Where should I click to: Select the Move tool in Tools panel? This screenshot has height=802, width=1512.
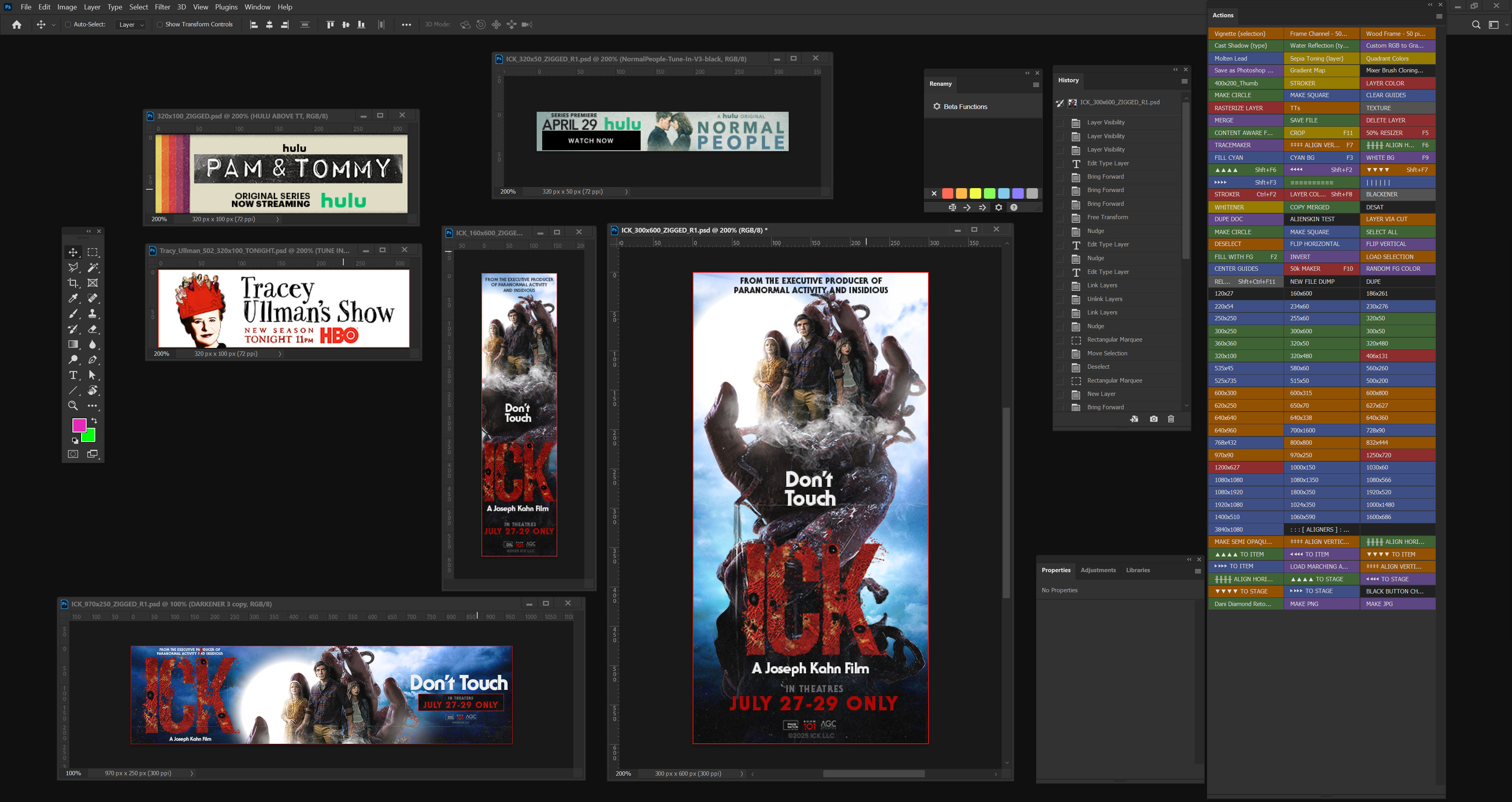(73, 252)
